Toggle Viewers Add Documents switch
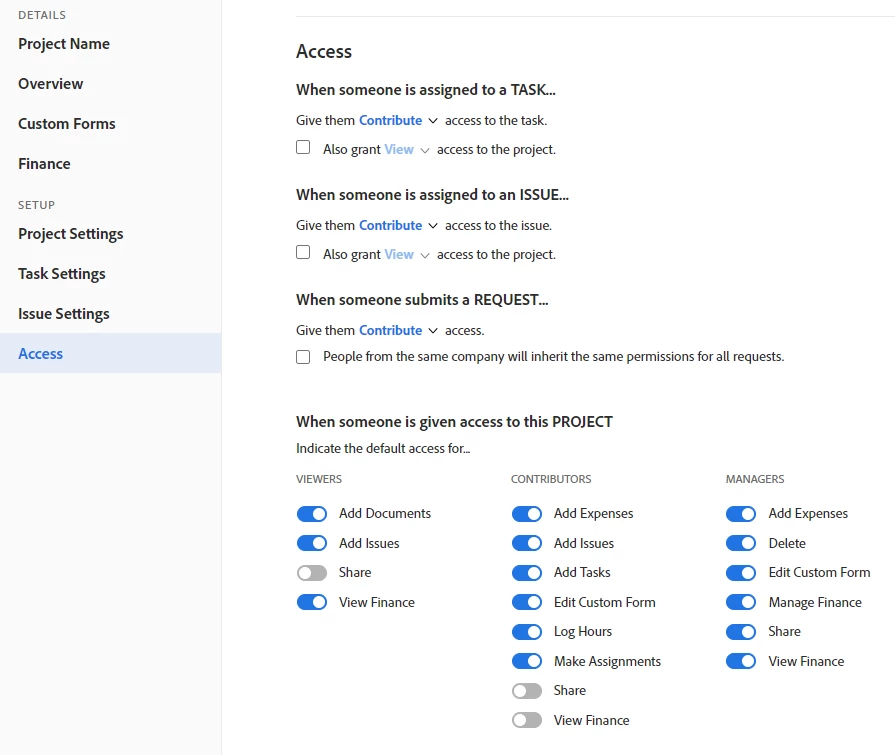The width and height of the screenshot is (895, 755). tap(312, 514)
